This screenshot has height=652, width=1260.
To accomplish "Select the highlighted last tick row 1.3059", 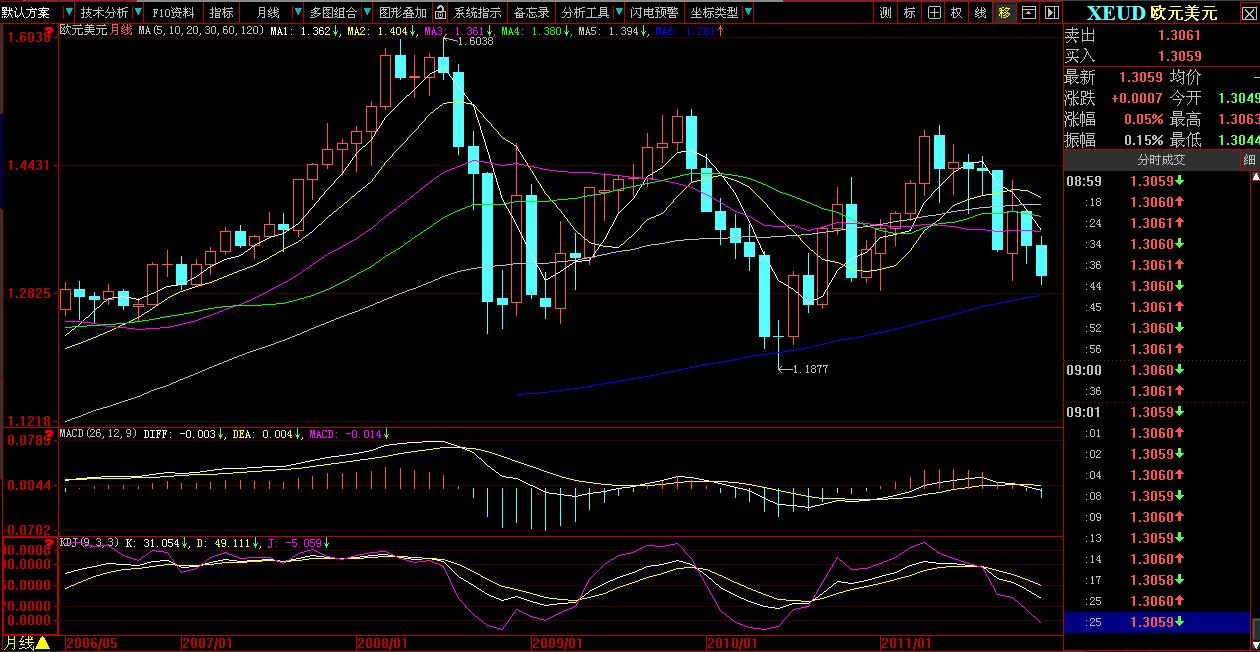I will point(1156,622).
